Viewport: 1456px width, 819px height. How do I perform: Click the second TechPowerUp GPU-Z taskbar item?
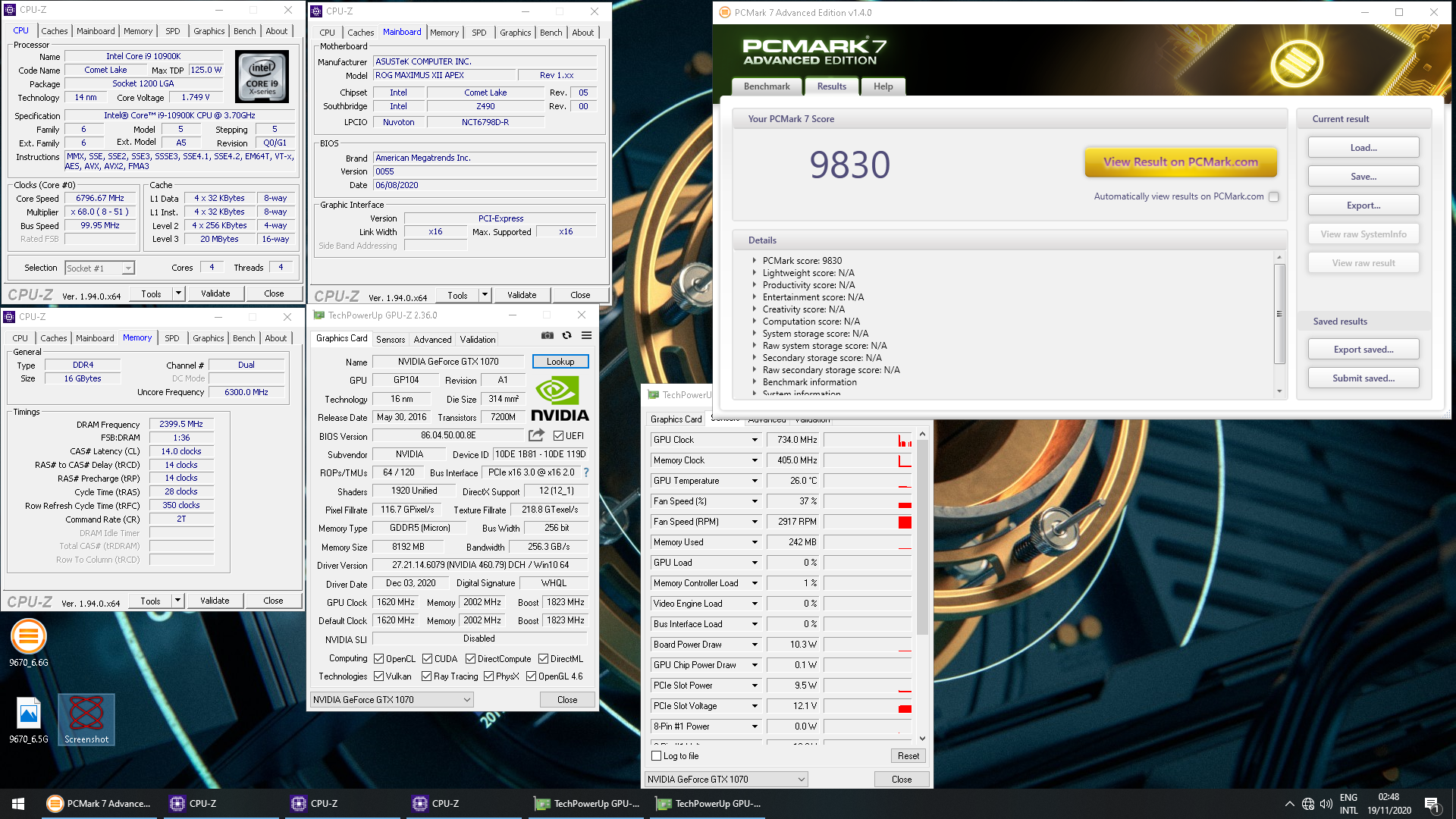709,804
